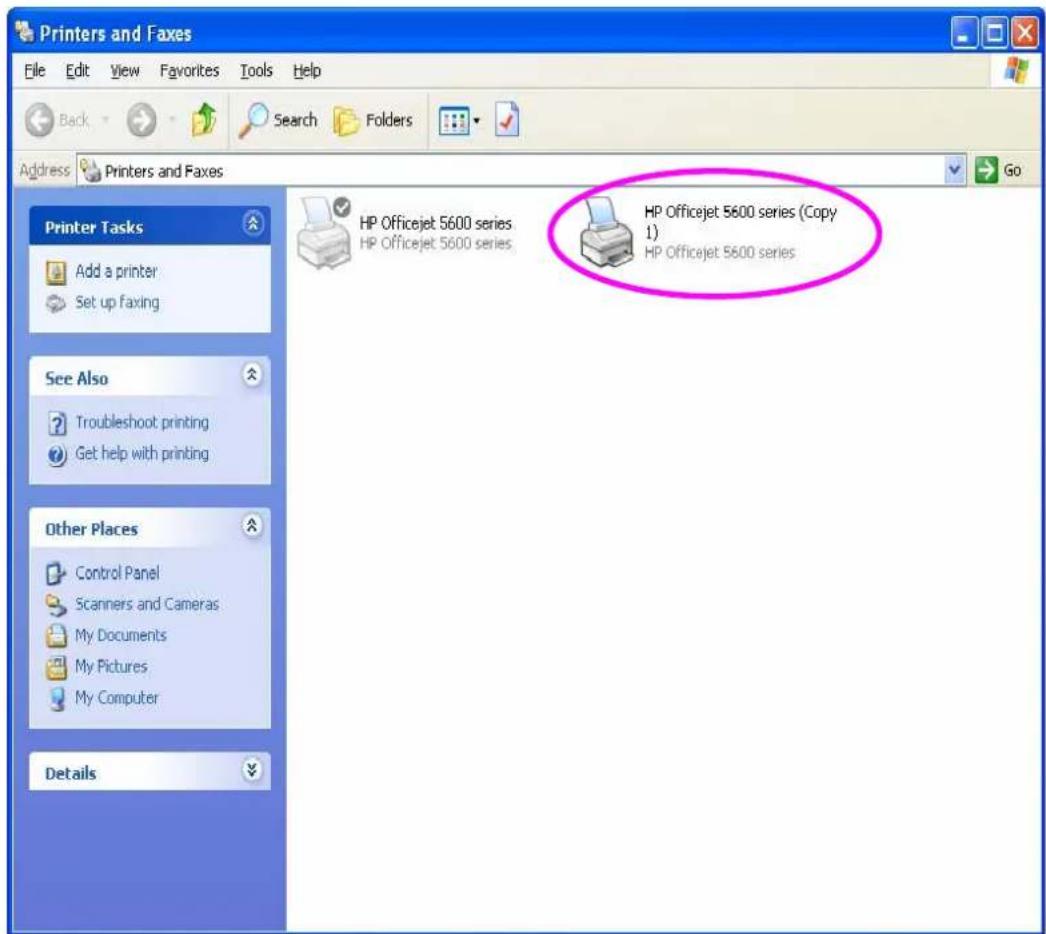The image size is (1046, 934).
Task: Click the checkmark document toolbar icon
Action: tap(507, 120)
